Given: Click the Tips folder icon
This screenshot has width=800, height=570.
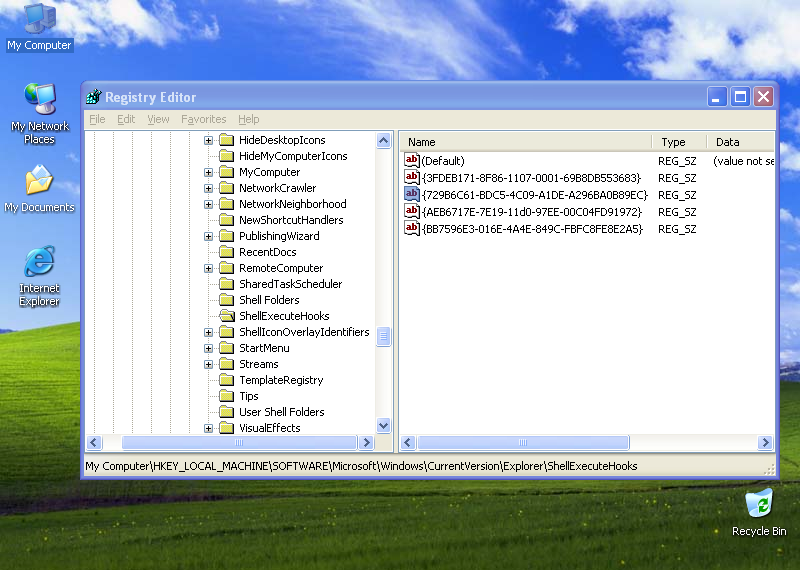Looking at the screenshot, I should [x=227, y=396].
